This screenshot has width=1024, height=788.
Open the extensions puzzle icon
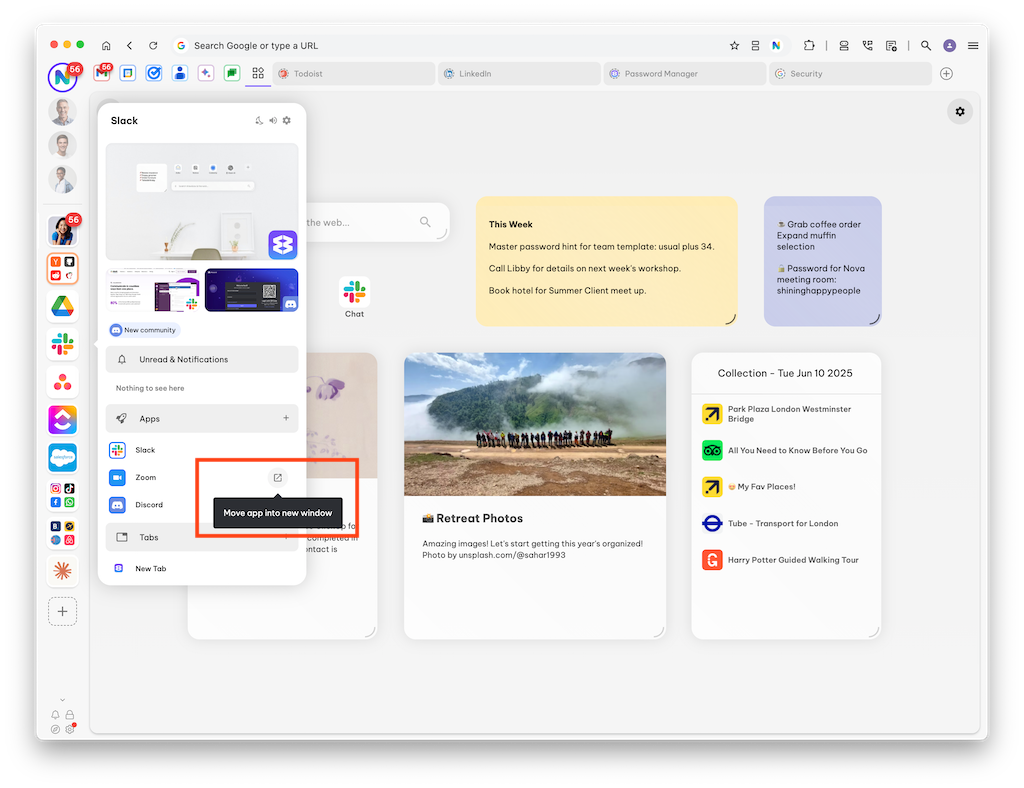[x=808, y=46]
